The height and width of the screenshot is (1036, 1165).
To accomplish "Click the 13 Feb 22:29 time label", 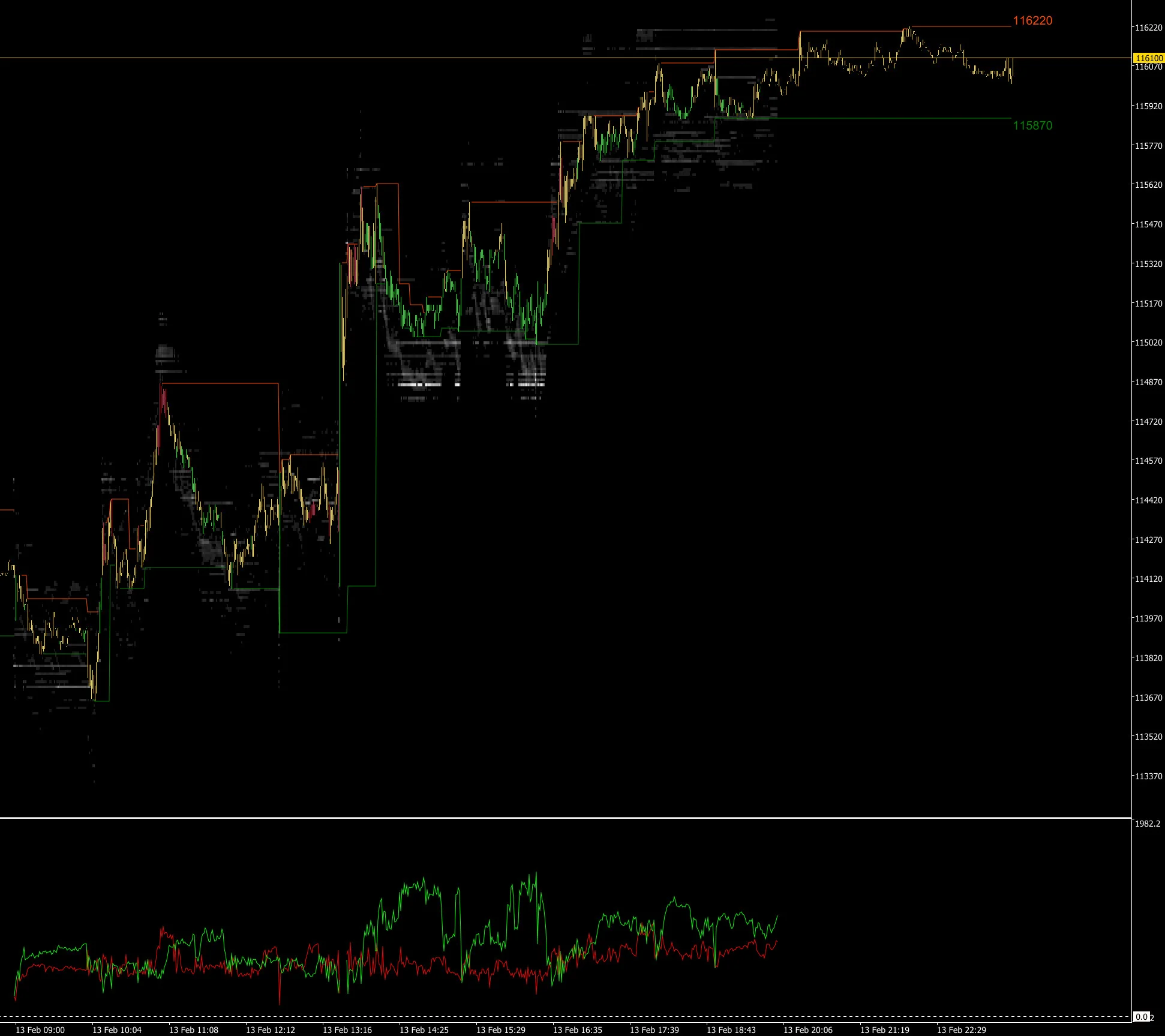I will (x=962, y=1030).
